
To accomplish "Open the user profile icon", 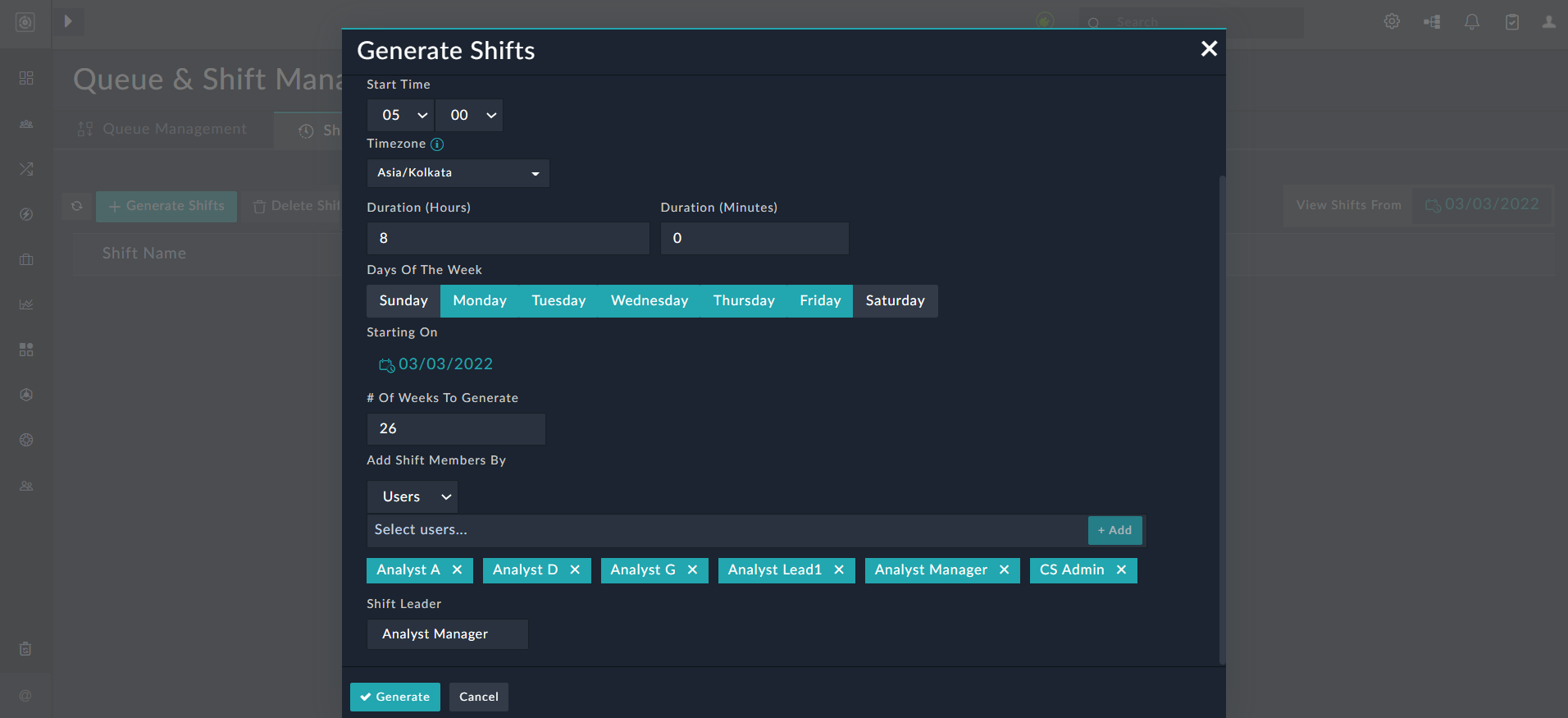I will pyautogui.click(x=1548, y=22).
